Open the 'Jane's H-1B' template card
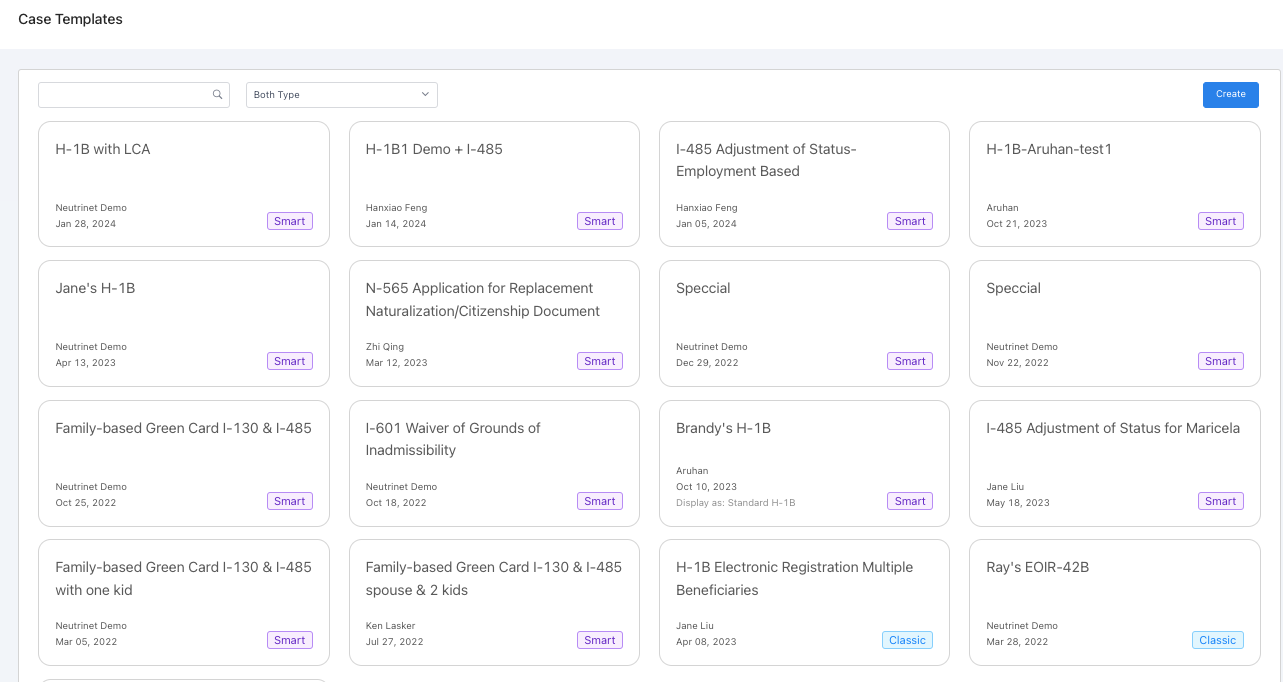Image resolution: width=1283 pixels, height=682 pixels. tap(183, 322)
